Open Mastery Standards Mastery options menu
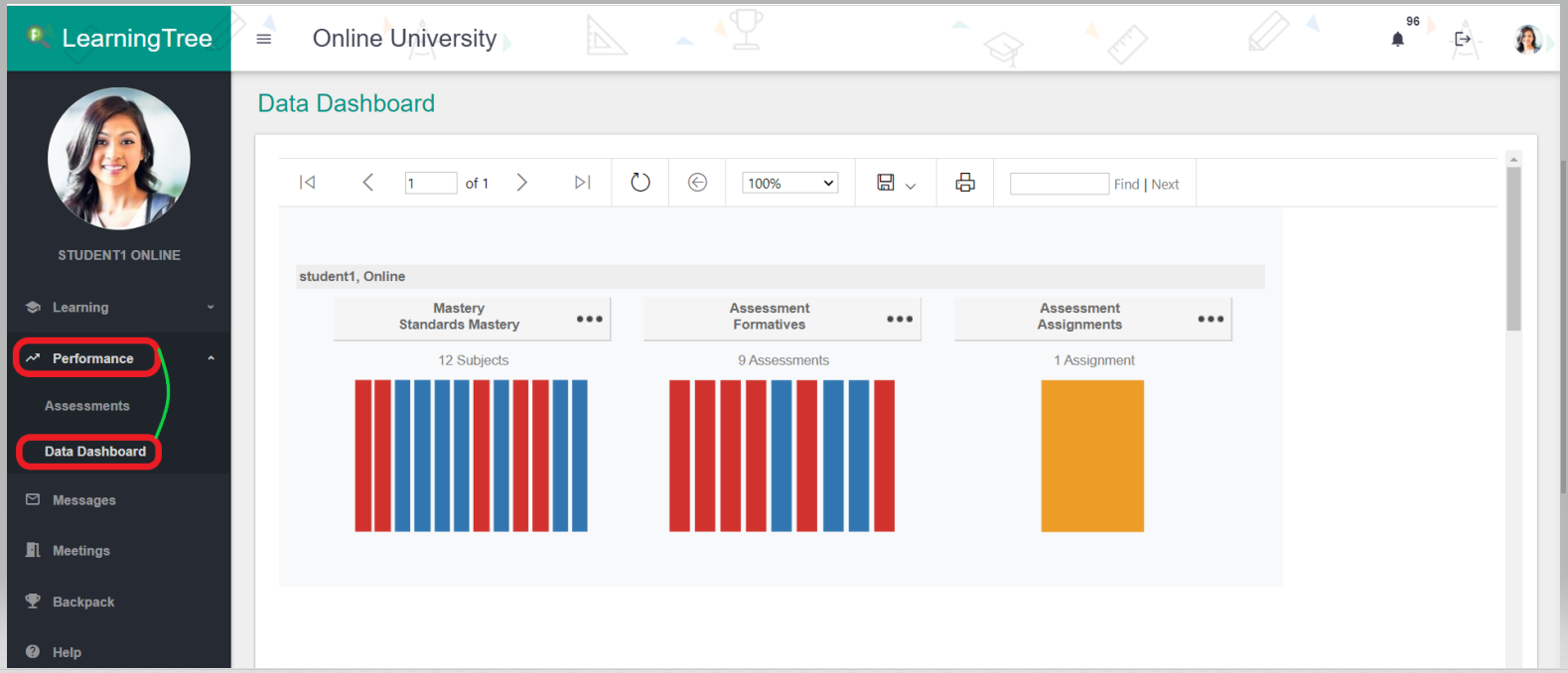Viewport: 1568px width, 673px height. pyautogui.click(x=589, y=319)
